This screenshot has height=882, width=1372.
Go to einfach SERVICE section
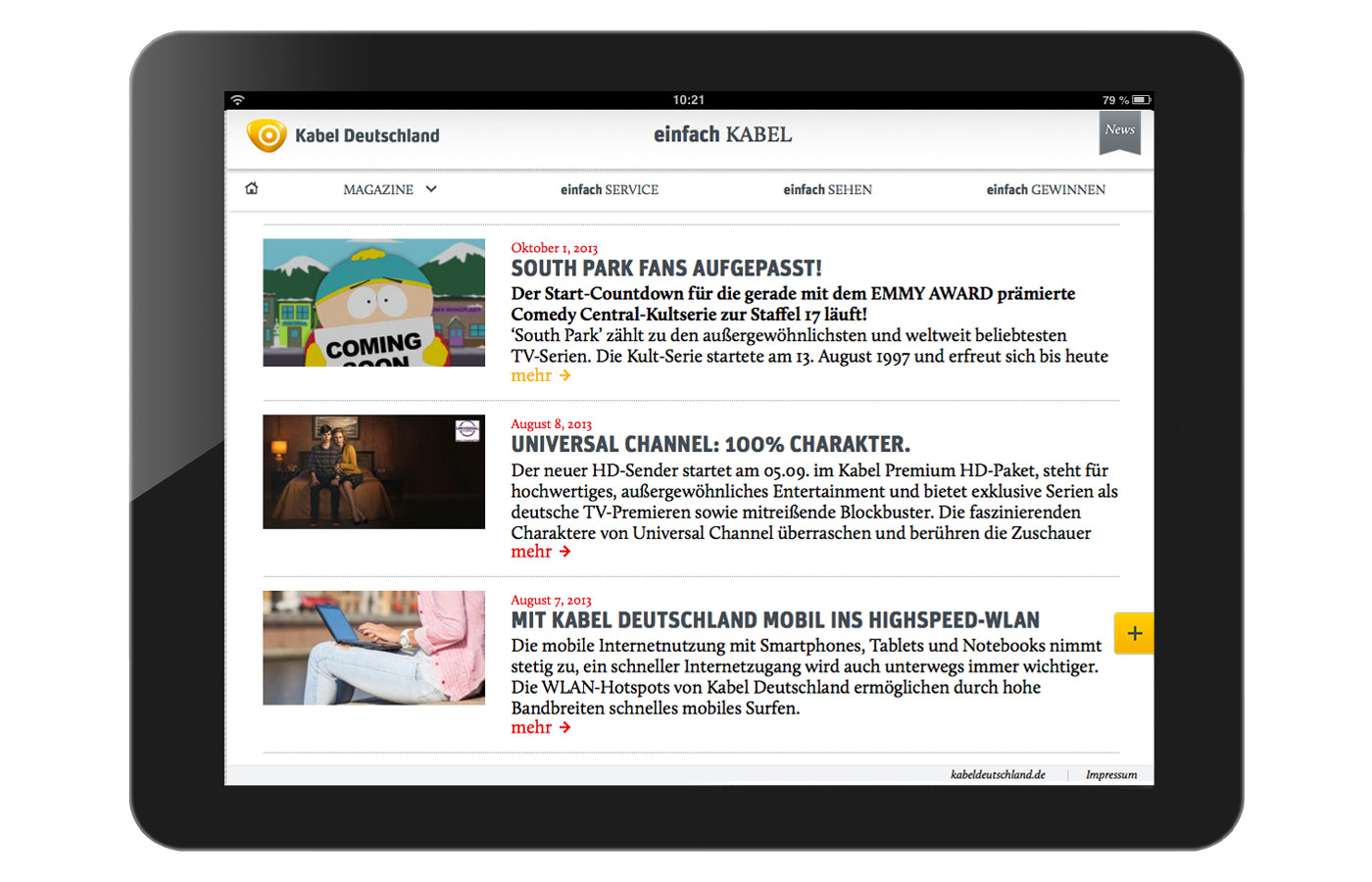(x=610, y=189)
